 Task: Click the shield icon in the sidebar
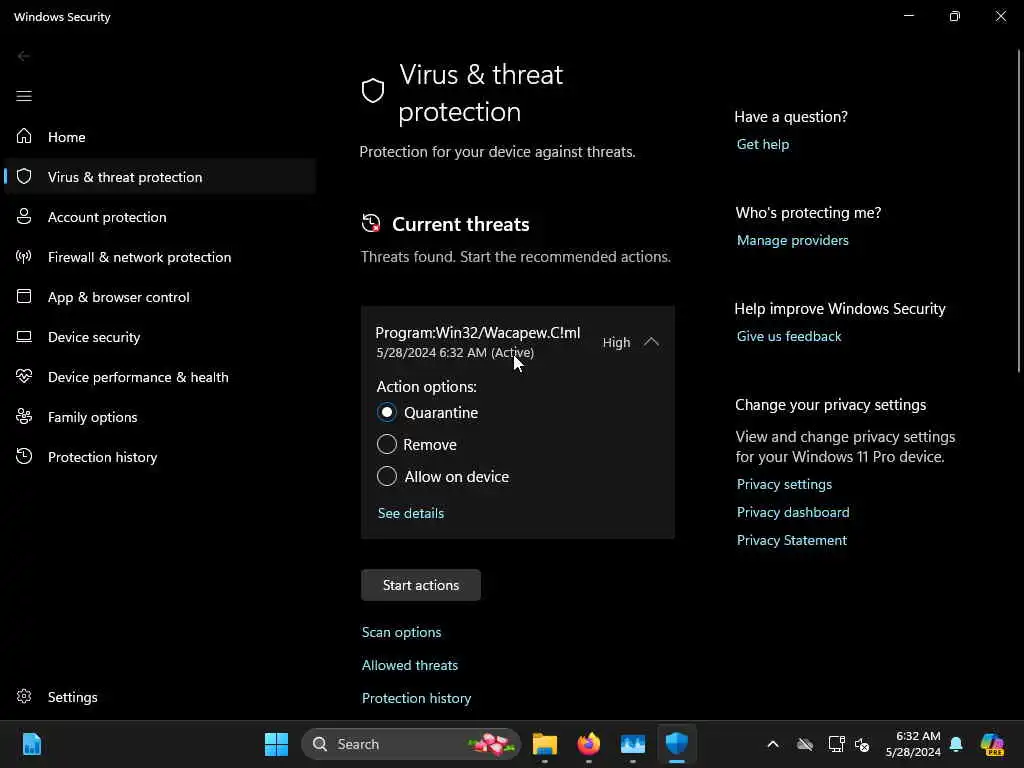click(24, 176)
